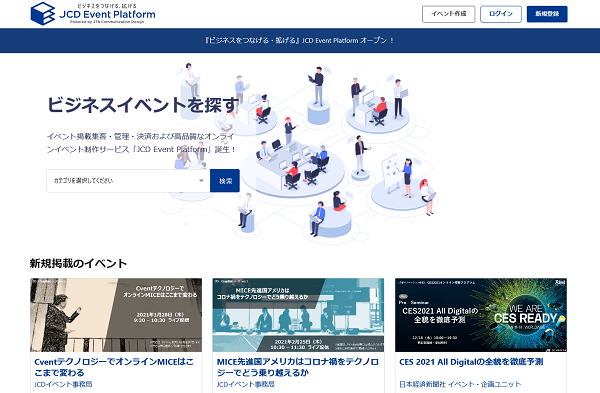Open CventテクノロジーでオンラインMICE event title link

click(114, 367)
